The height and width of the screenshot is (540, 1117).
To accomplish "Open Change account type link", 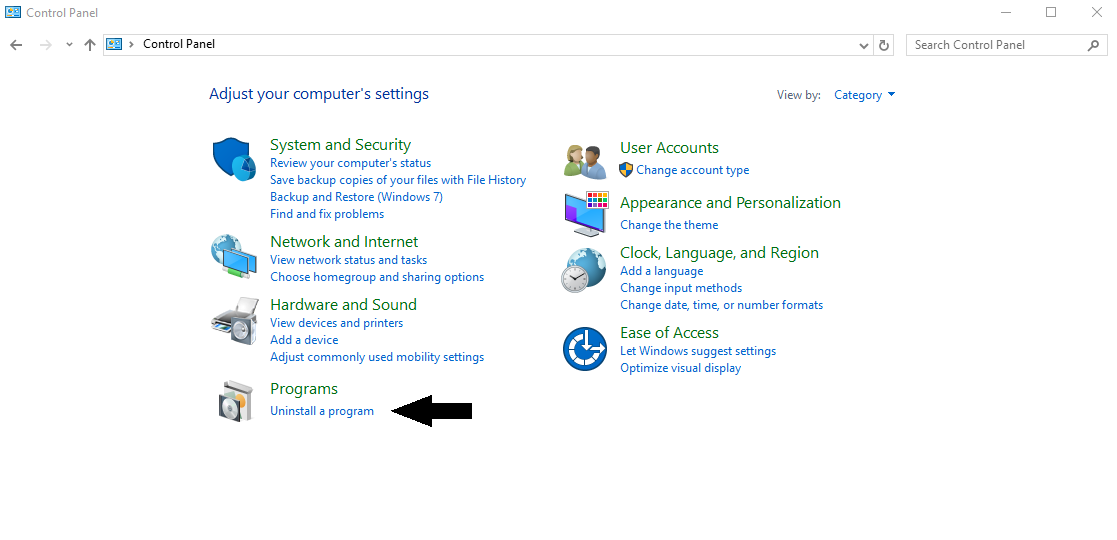I will (x=692, y=170).
